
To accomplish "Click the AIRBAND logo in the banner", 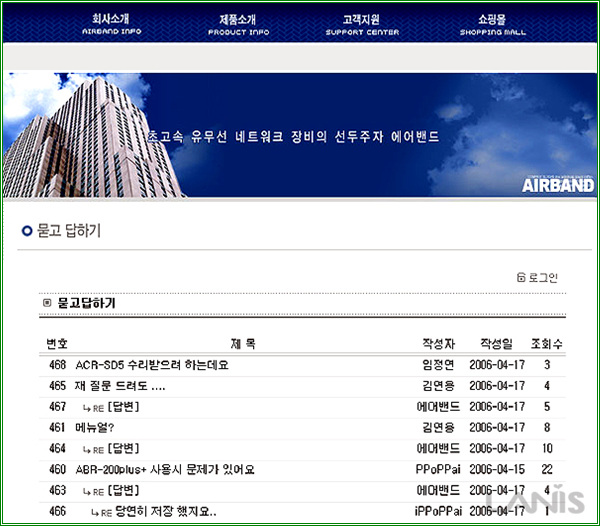I will pyautogui.click(x=558, y=185).
